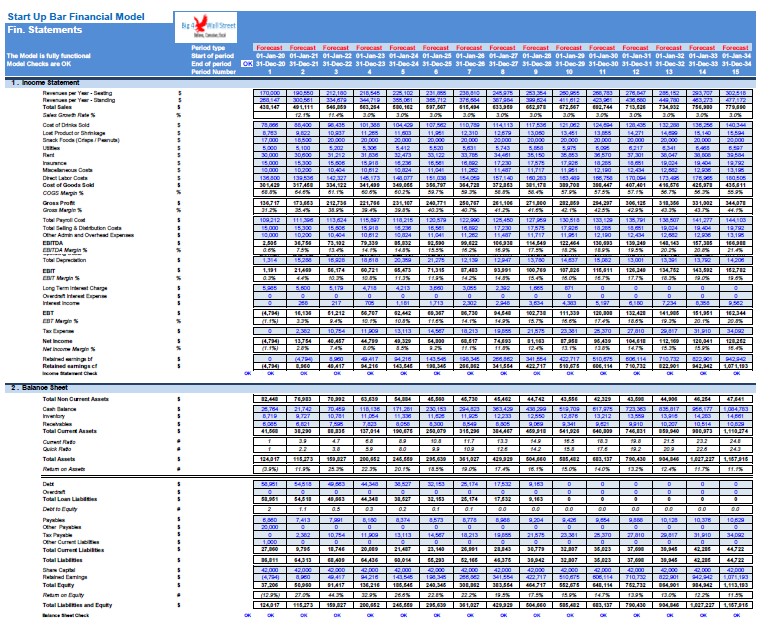Click the 'Cost of Goods Sold' row label
This screenshot has height=628, width=771.
click(x=68, y=185)
